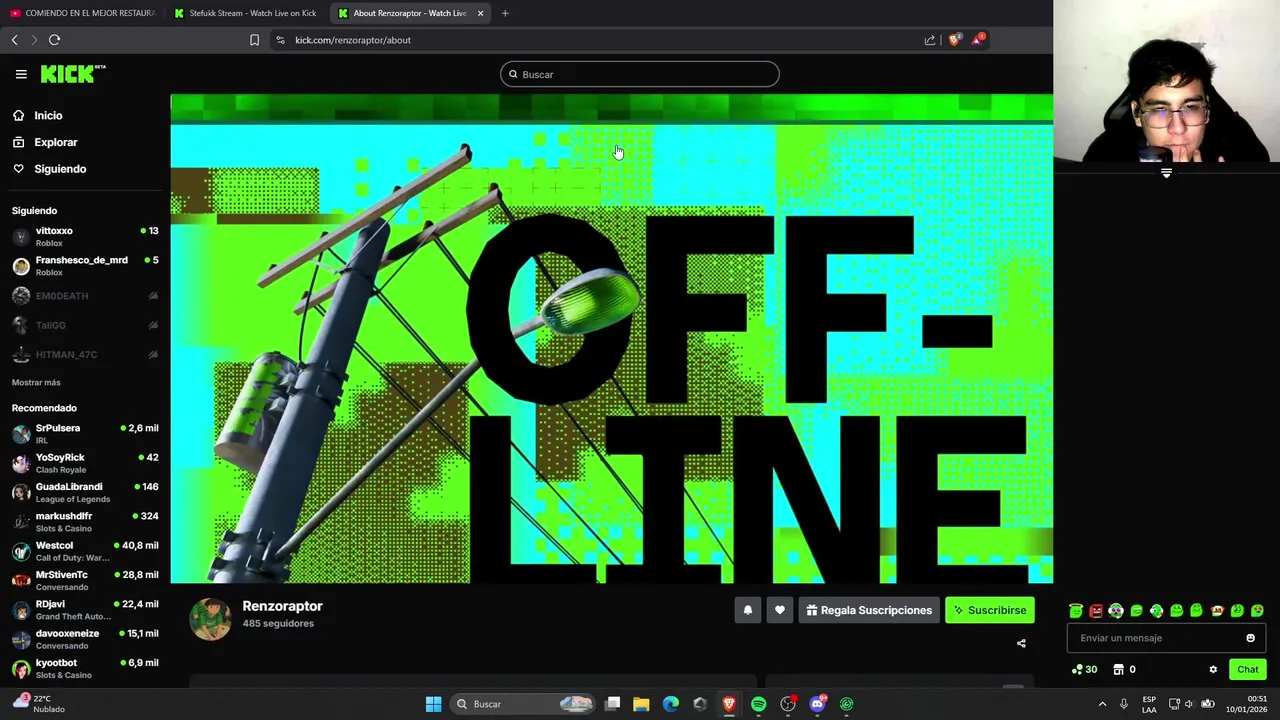Click the taskbar Buscar search box
The height and width of the screenshot is (720, 1280).
click(x=522, y=704)
